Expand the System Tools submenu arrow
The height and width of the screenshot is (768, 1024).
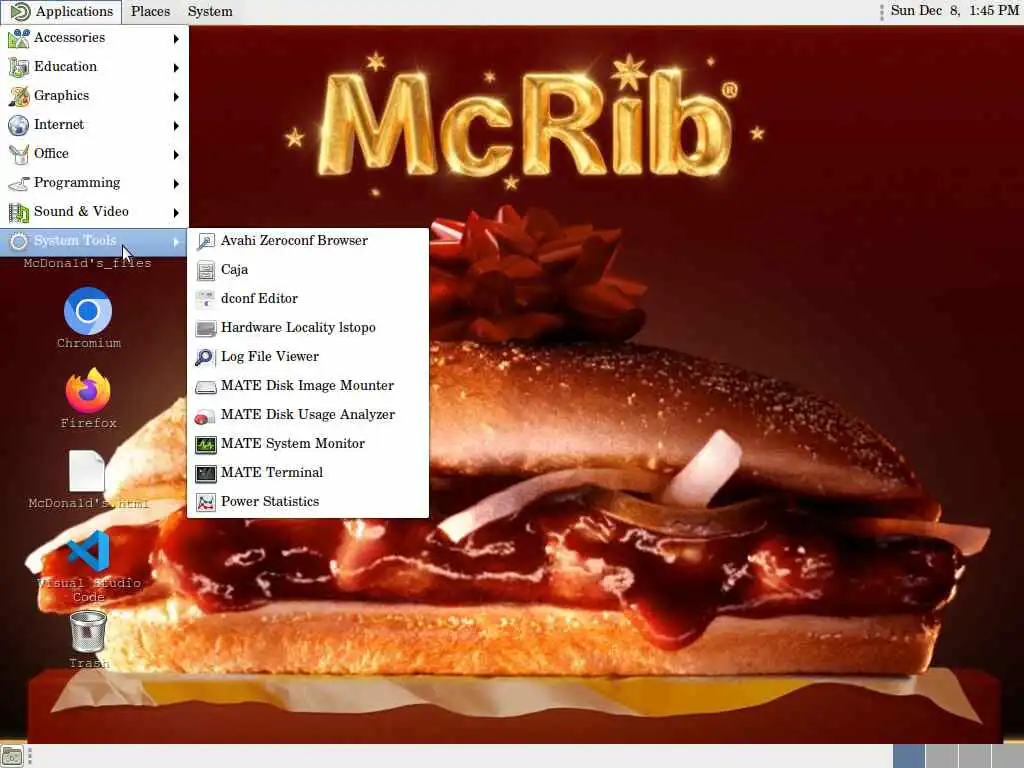[176, 242]
